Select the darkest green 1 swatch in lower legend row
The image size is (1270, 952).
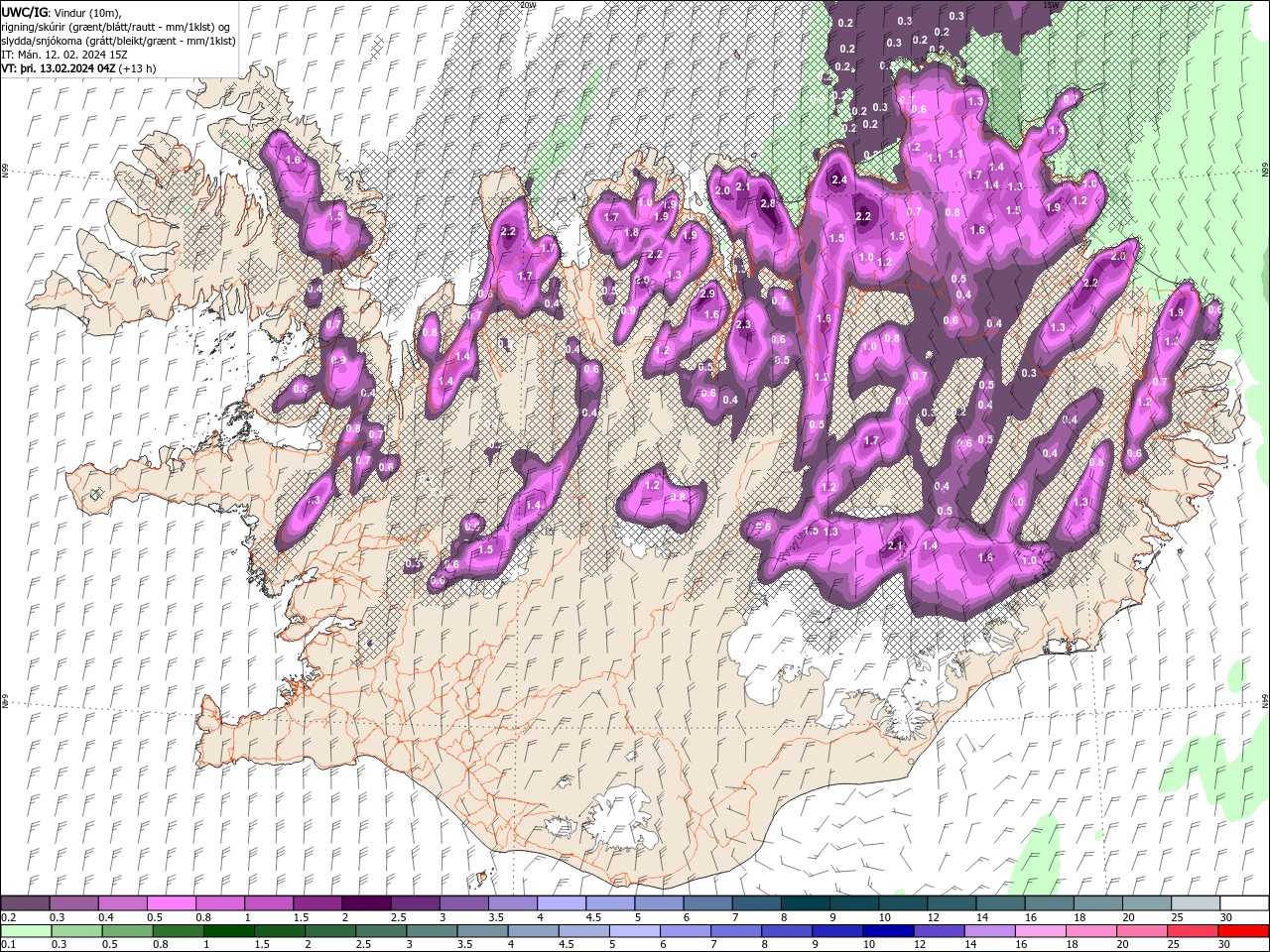228,931
